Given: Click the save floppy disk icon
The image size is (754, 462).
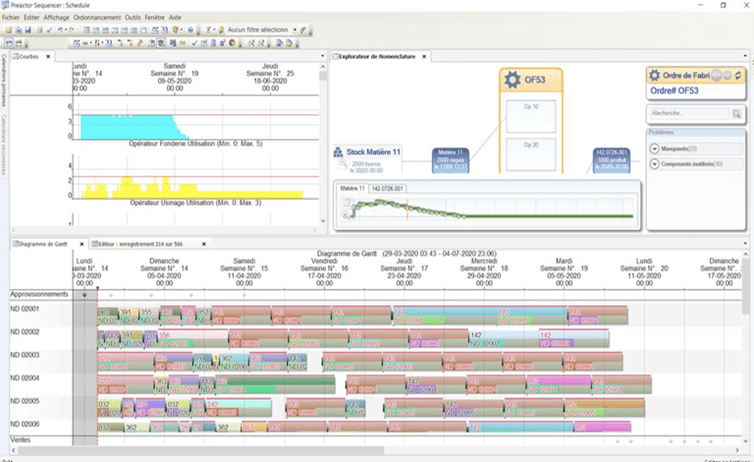Looking at the screenshot, I should [28, 30].
